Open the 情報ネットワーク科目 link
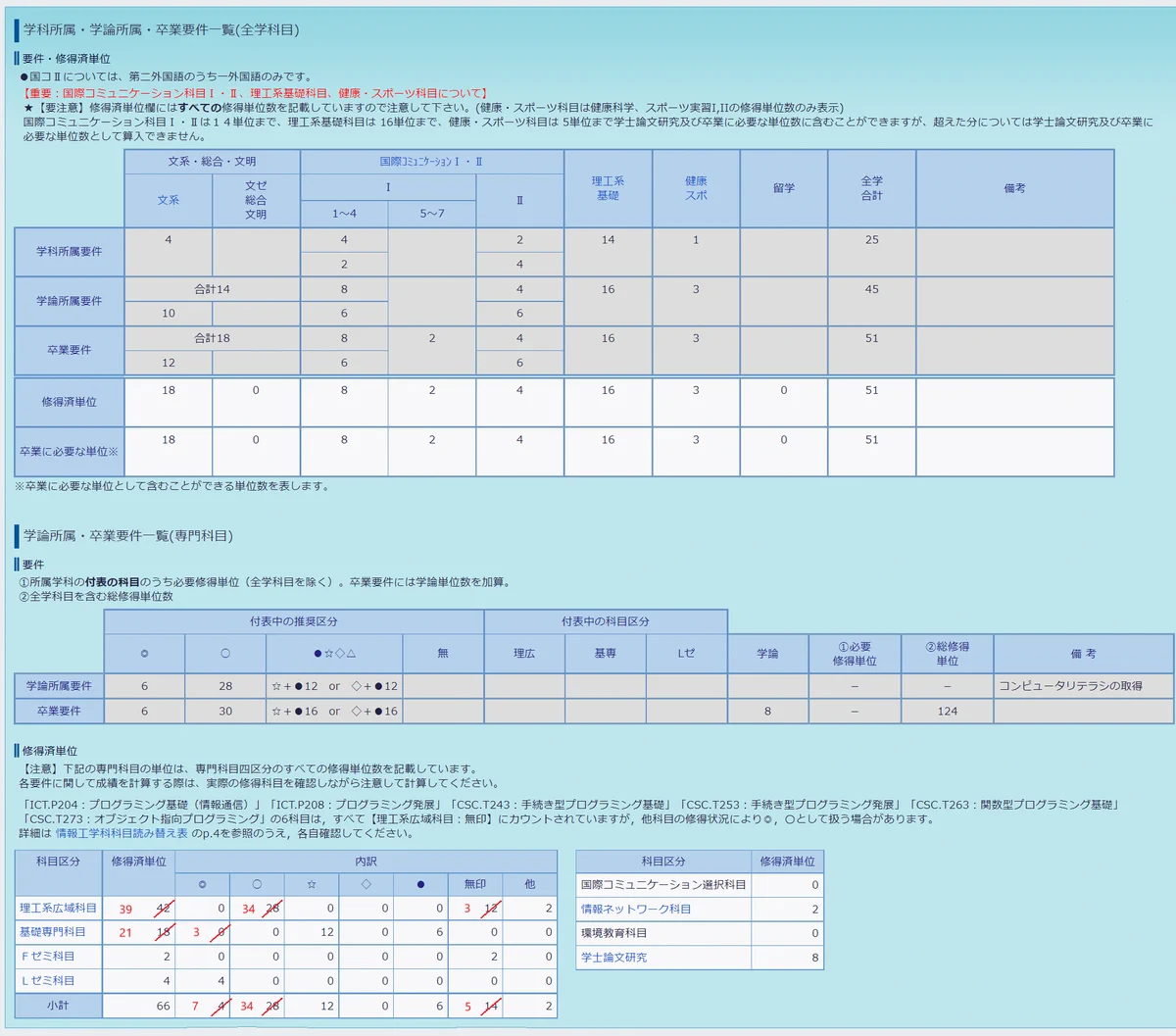1176x1036 pixels. (x=636, y=909)
